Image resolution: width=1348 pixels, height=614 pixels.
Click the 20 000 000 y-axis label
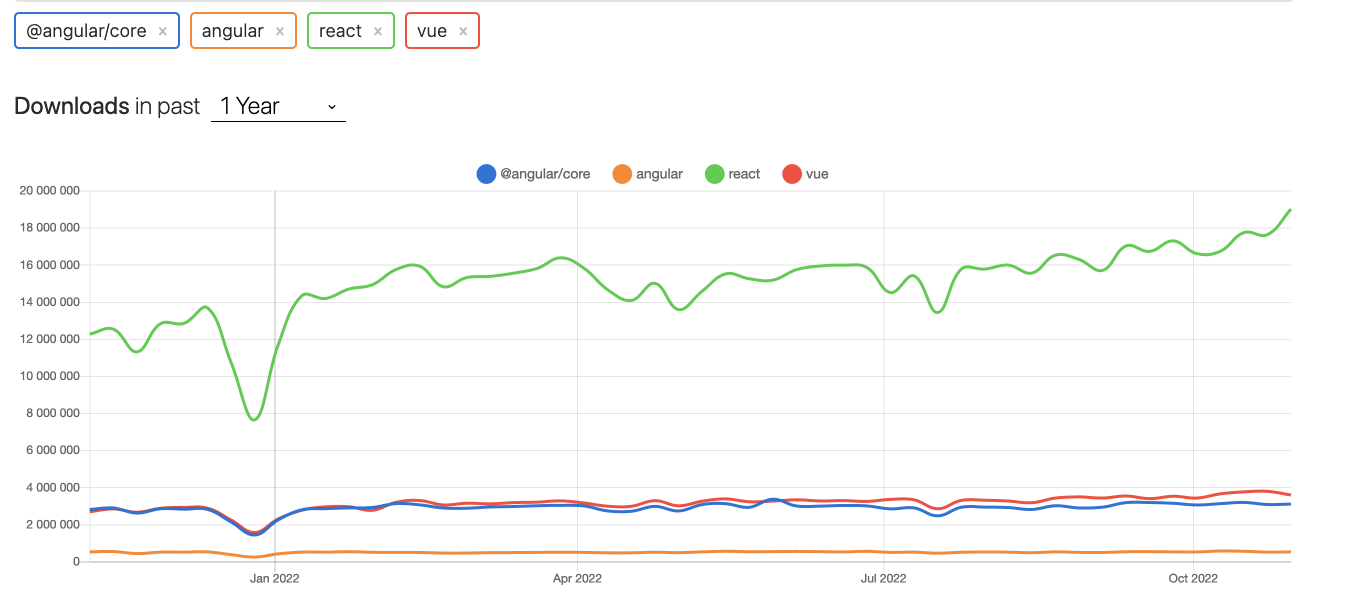pyautogui.click(x=49, y=191)
